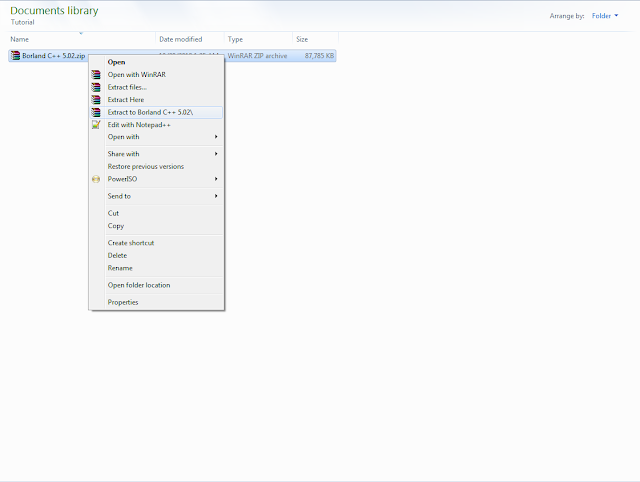Choose Restore previous versions
This screenshot has height=482, width=640.
(x=156, y=167)
